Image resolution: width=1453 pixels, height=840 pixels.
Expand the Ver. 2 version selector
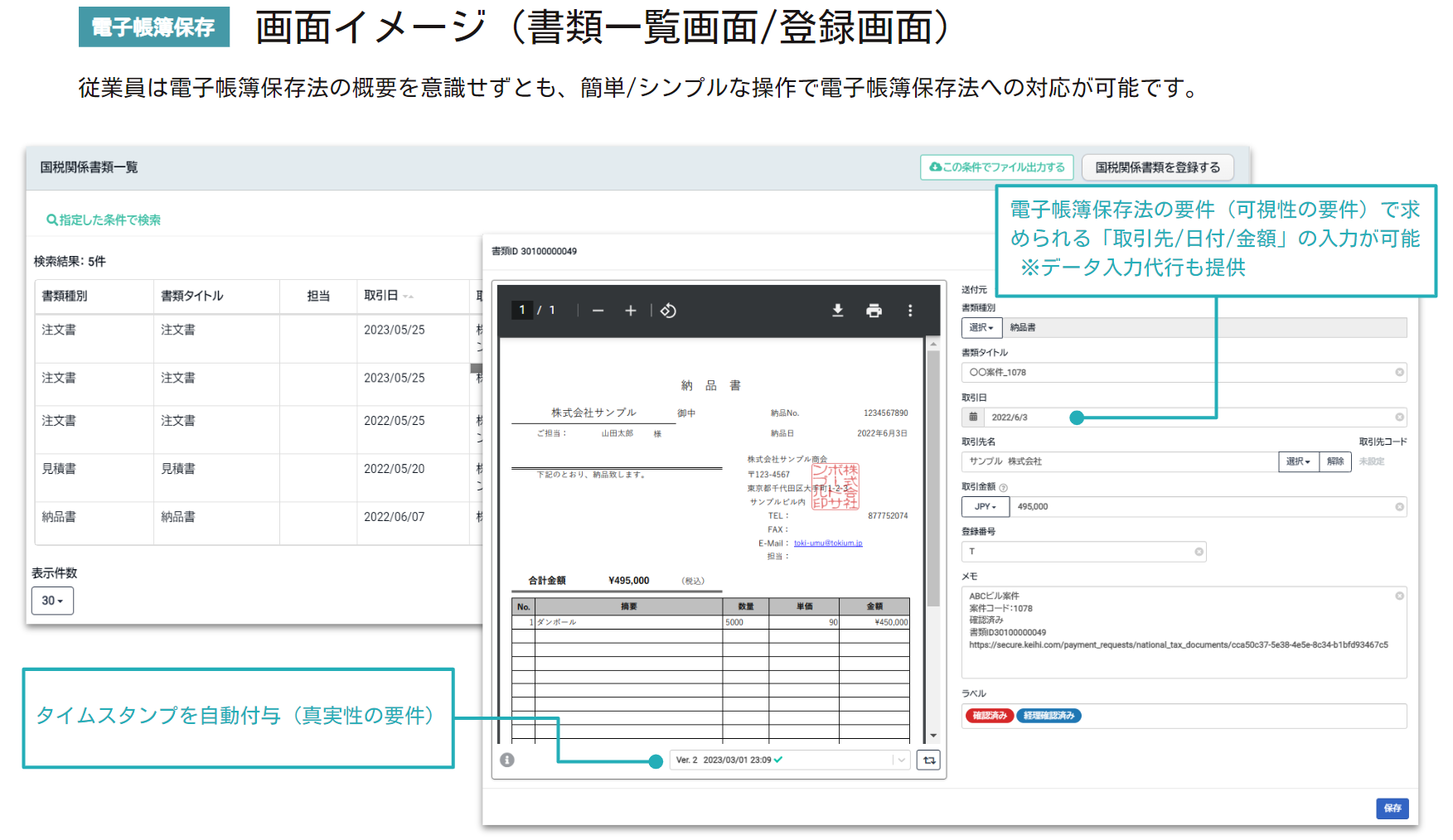coord(901,760)
